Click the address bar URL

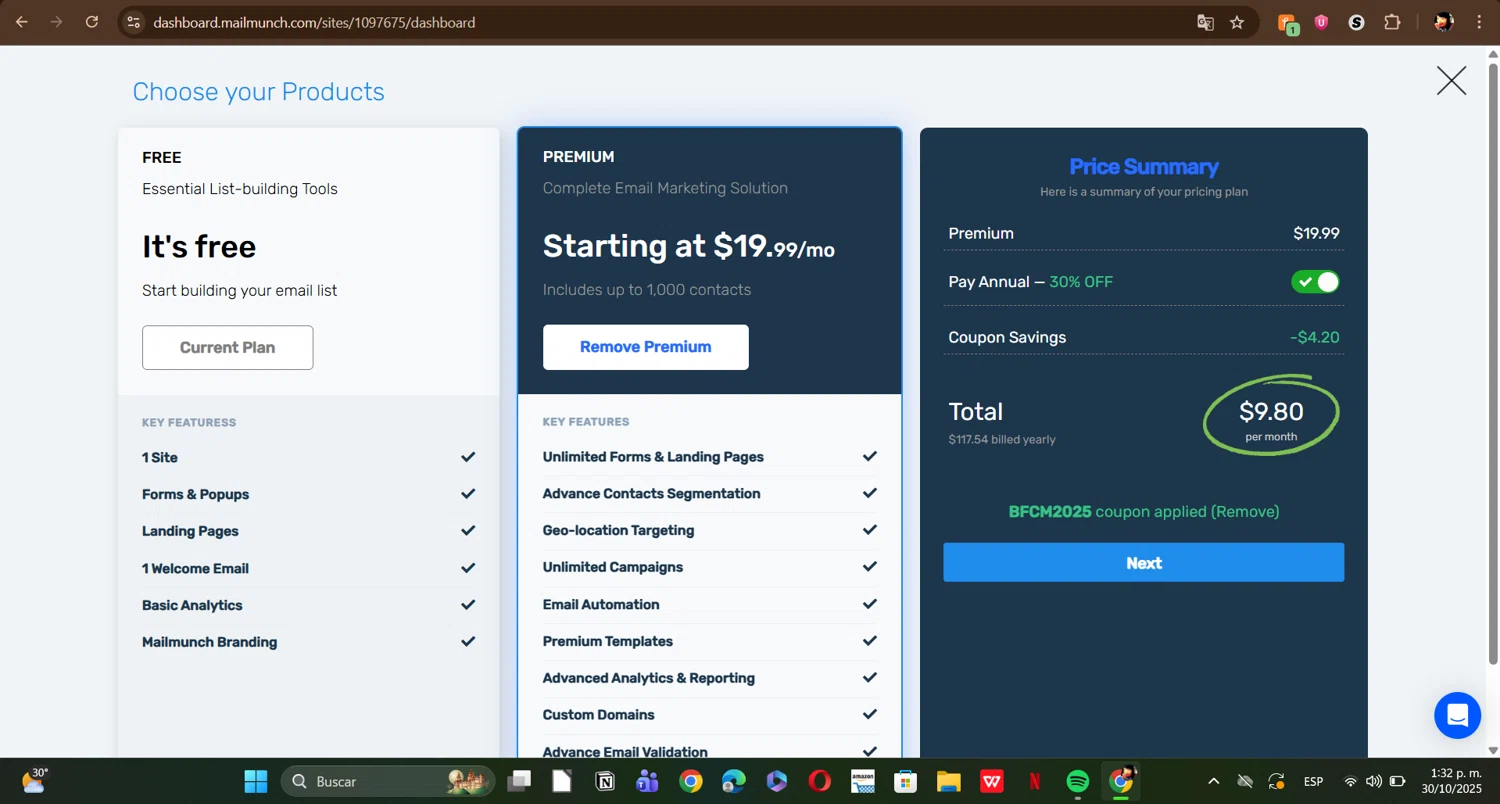314,22
